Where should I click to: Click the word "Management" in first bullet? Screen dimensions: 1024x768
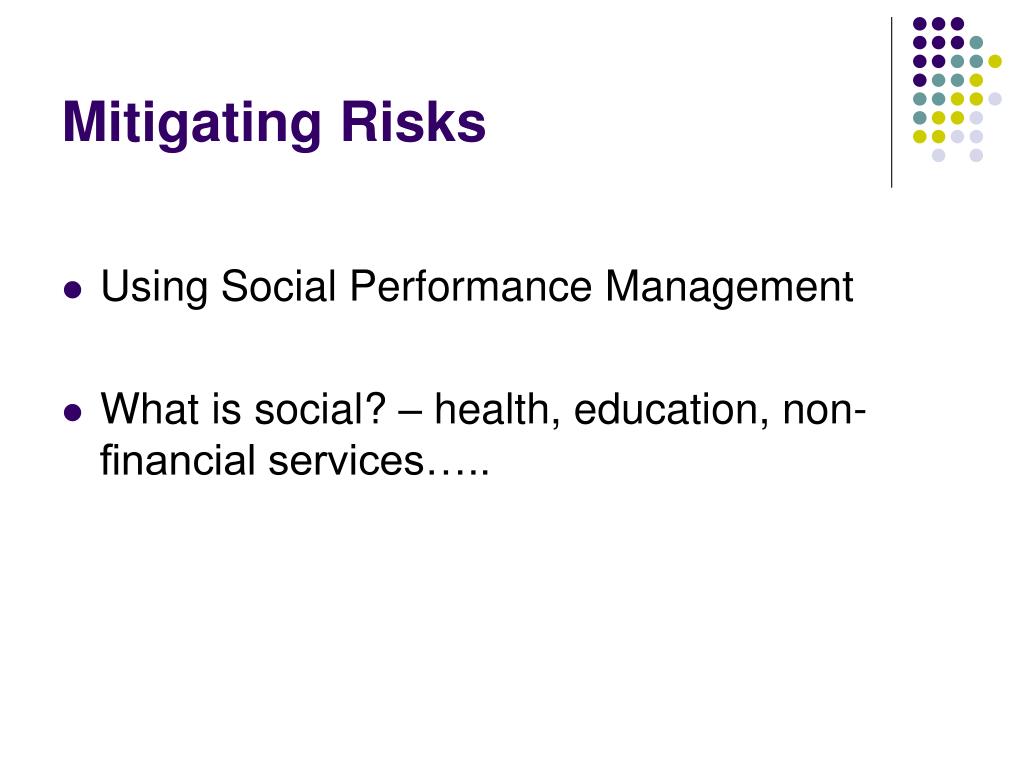(x=729, y=287)
